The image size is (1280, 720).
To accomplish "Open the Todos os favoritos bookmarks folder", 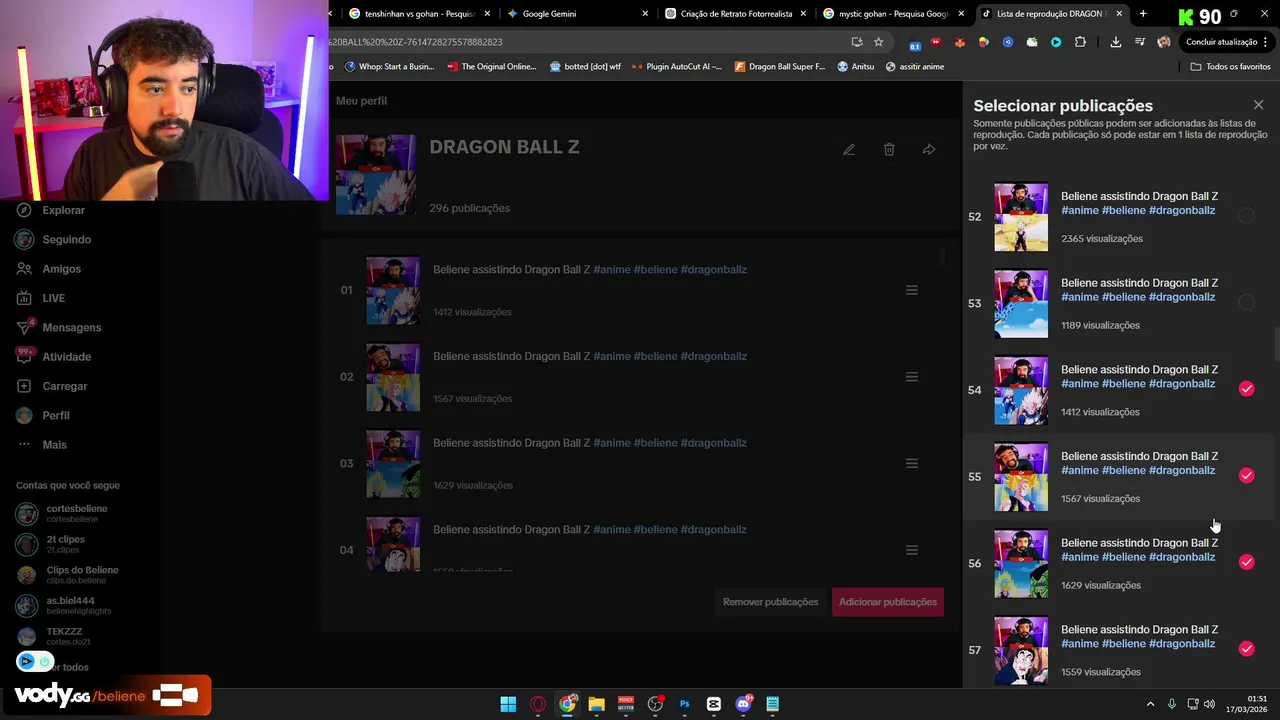I will click(1230, 67).
